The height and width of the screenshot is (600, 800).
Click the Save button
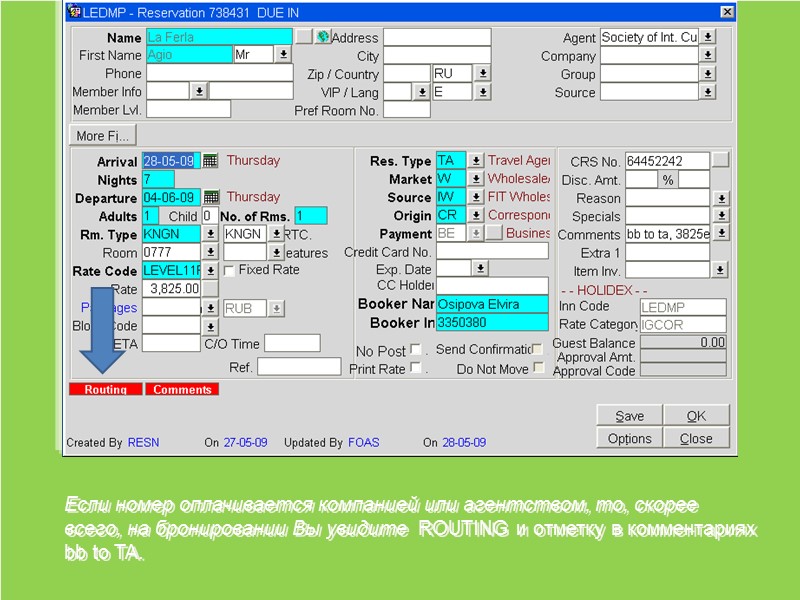click(630, 416)
